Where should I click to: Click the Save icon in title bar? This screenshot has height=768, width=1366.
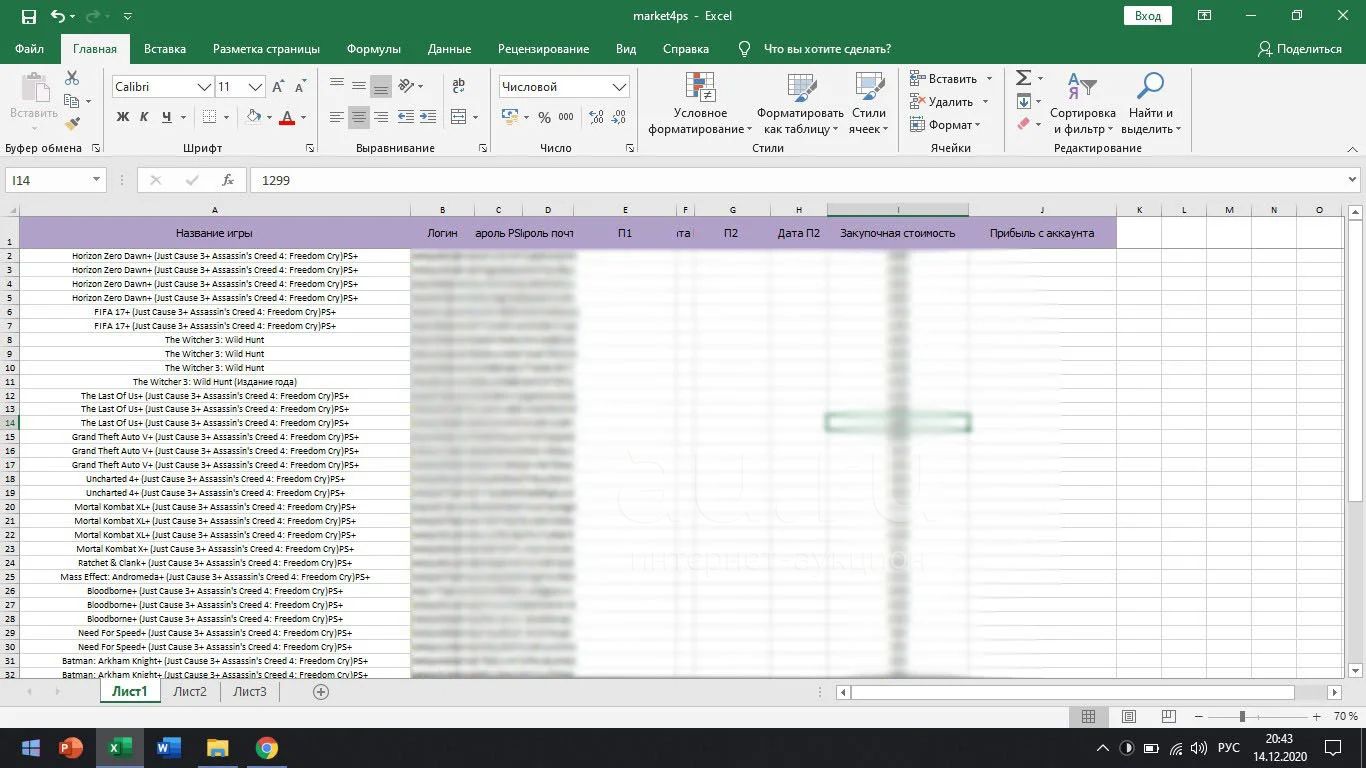(29, 16)
